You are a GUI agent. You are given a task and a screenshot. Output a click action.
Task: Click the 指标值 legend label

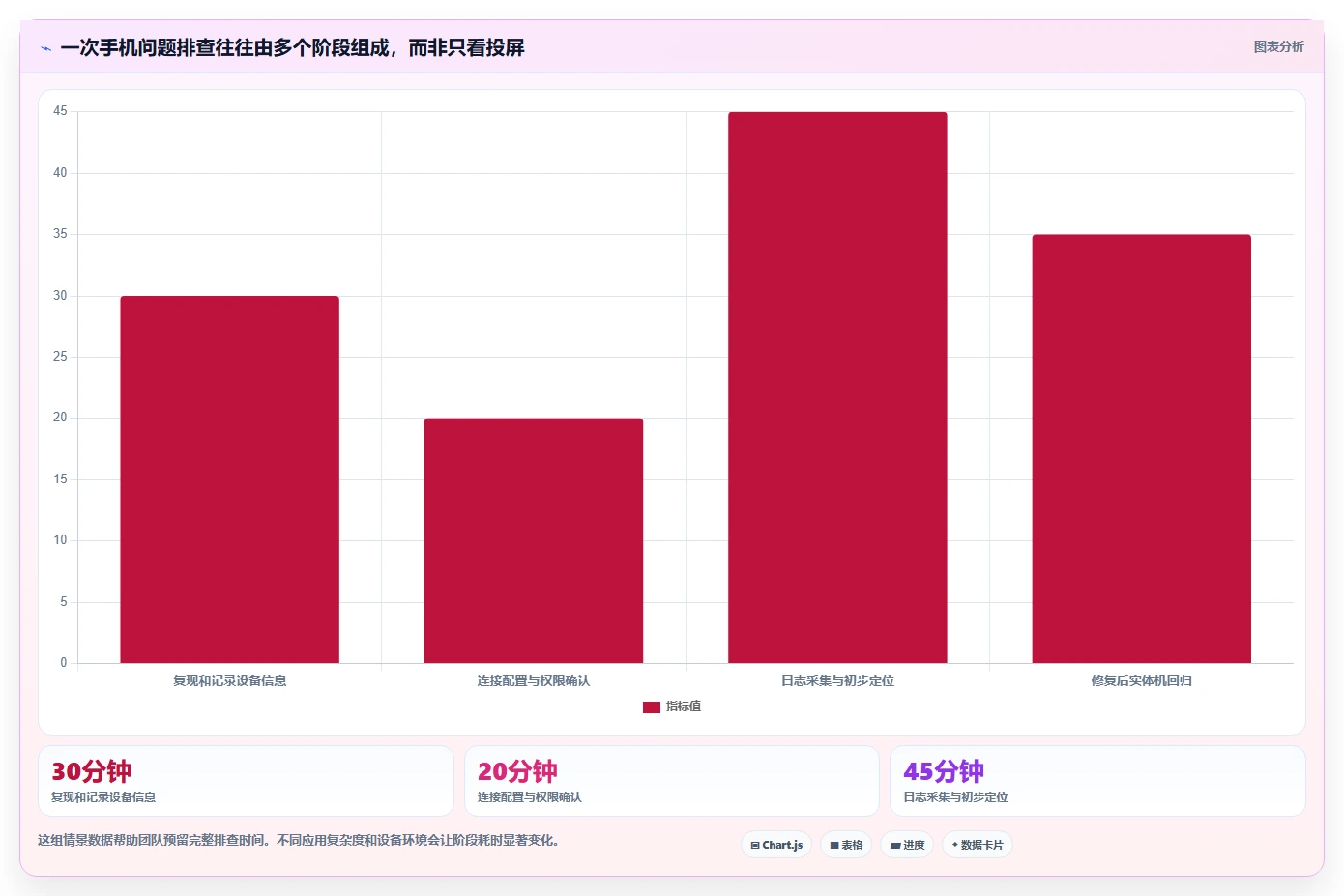coord(684,708)
